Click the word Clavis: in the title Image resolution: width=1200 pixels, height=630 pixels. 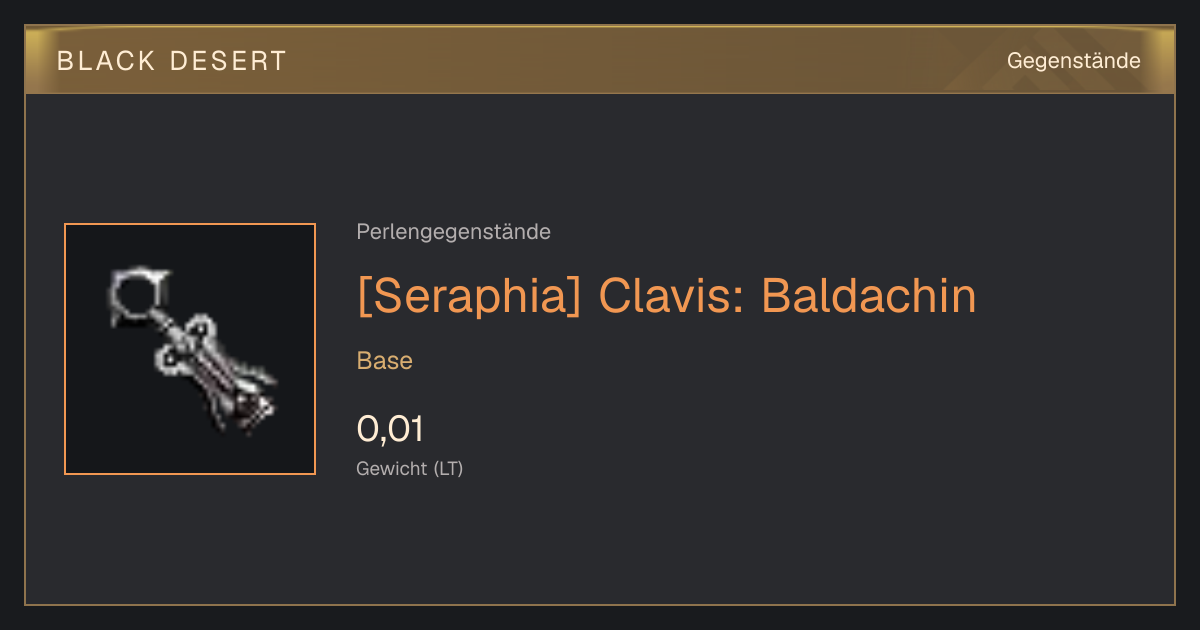pyautogui.click(x=671, y=296)
